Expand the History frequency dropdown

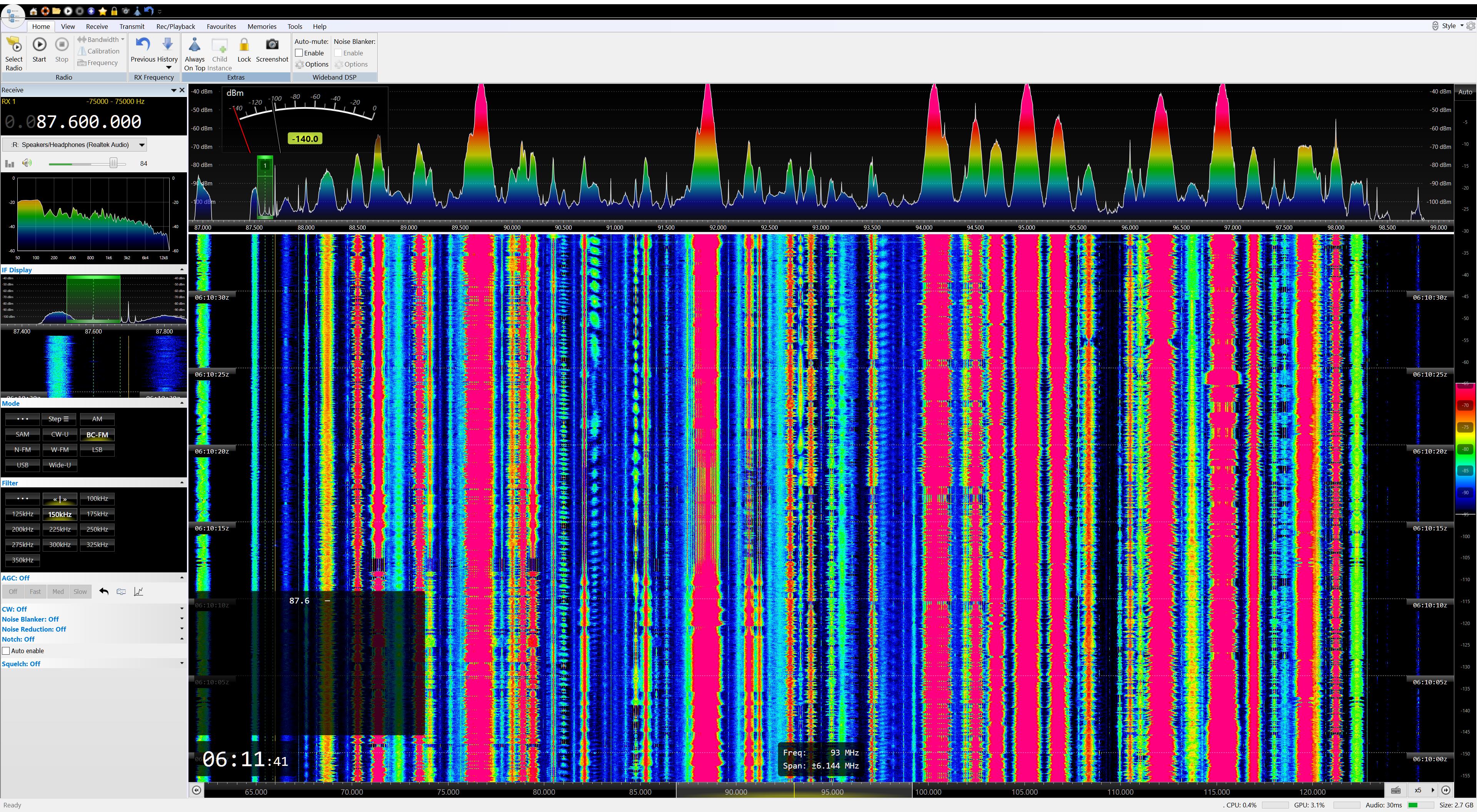[168, 68]
